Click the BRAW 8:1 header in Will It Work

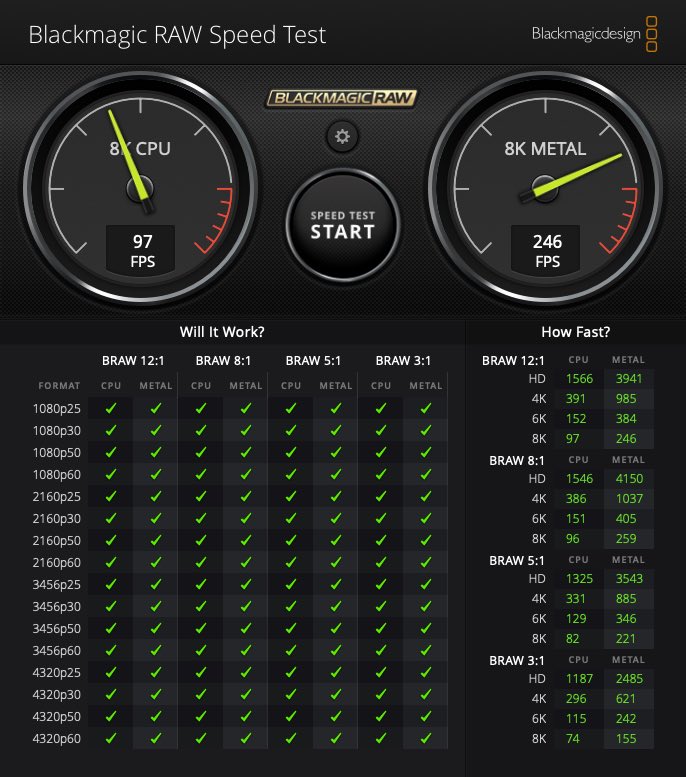(x=223, y=361)
